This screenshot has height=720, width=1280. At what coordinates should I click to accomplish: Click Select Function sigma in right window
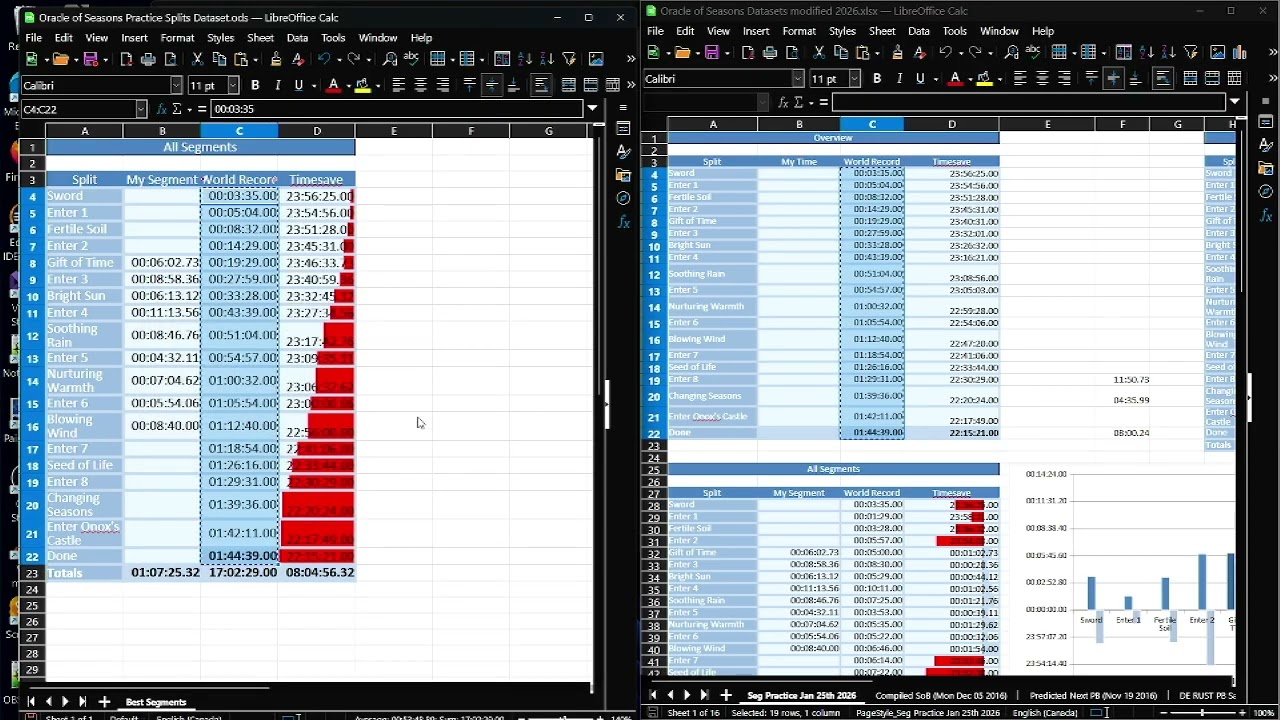pyautogui.click(x=799, y=102)
